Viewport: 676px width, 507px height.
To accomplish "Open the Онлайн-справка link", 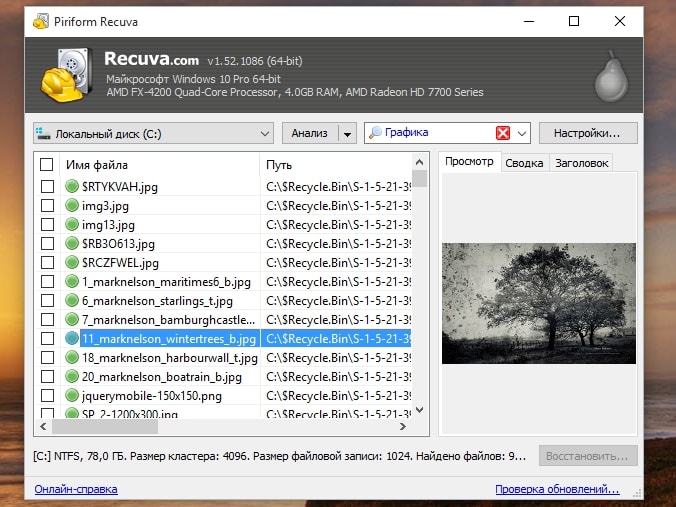I will 76,489.
